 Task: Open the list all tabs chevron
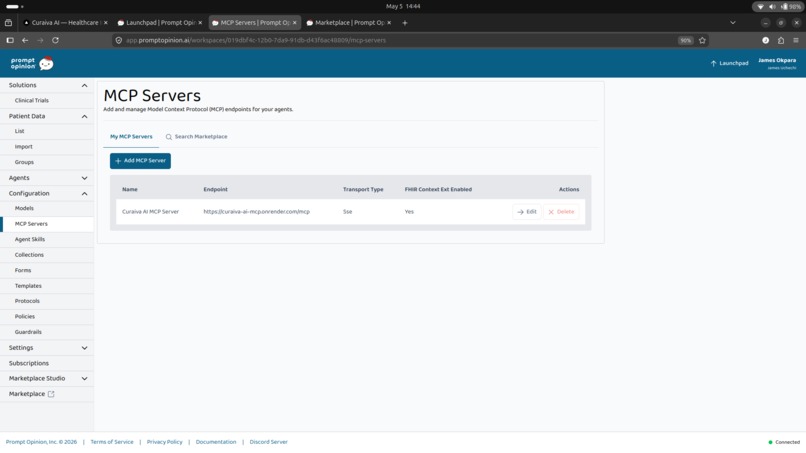point(732,23)
